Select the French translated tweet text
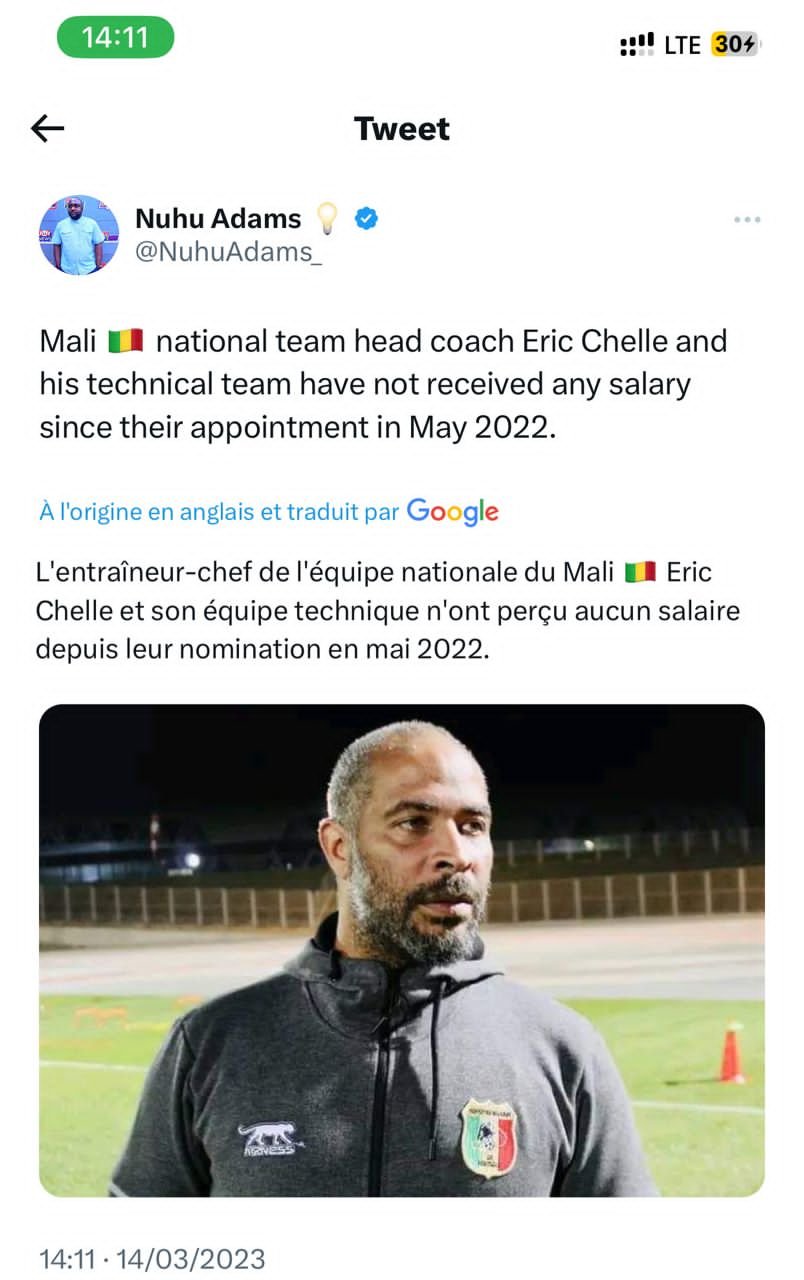The image size is (804, 1280). (x=388, y=610)
